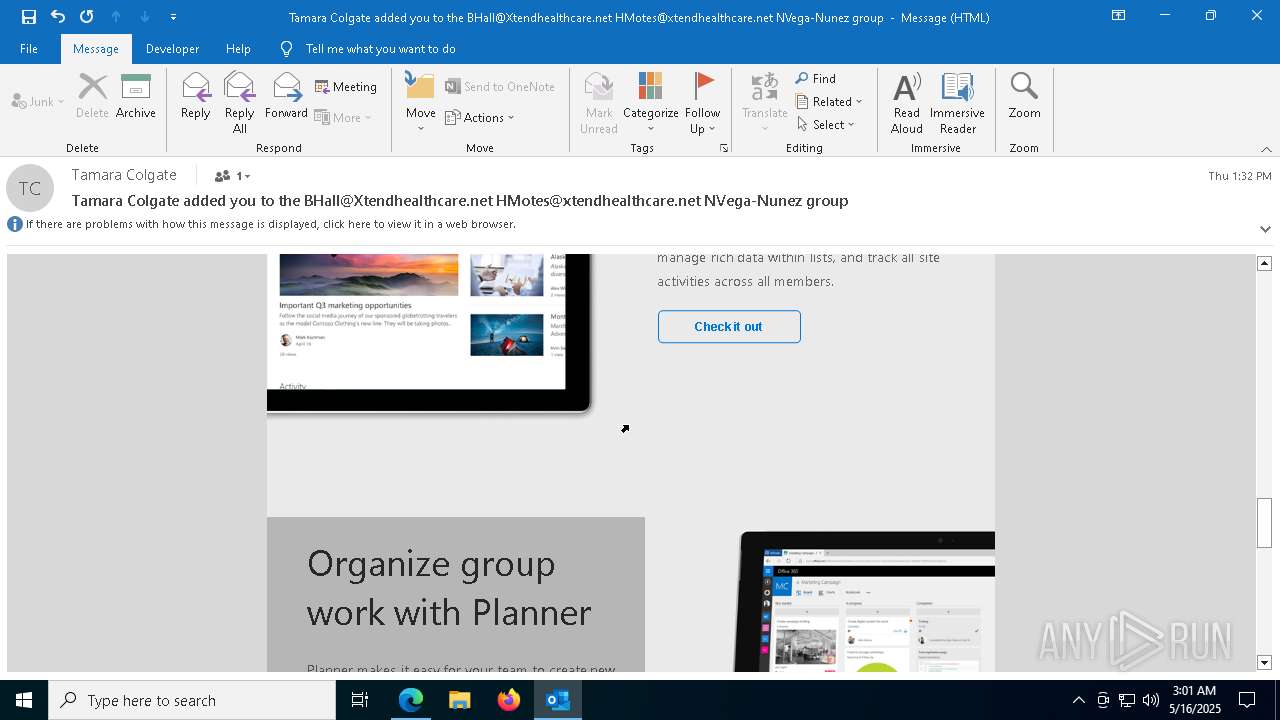Reply with a Meeting

tap(346, 87)
